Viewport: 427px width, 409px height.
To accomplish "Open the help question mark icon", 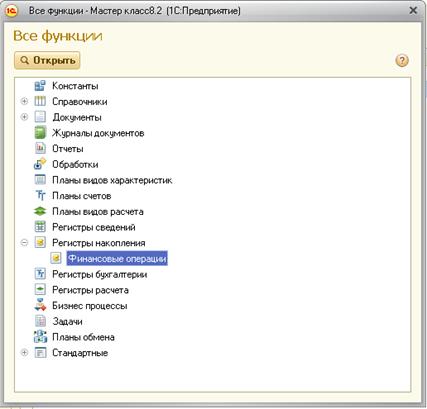I will point(402,61).
